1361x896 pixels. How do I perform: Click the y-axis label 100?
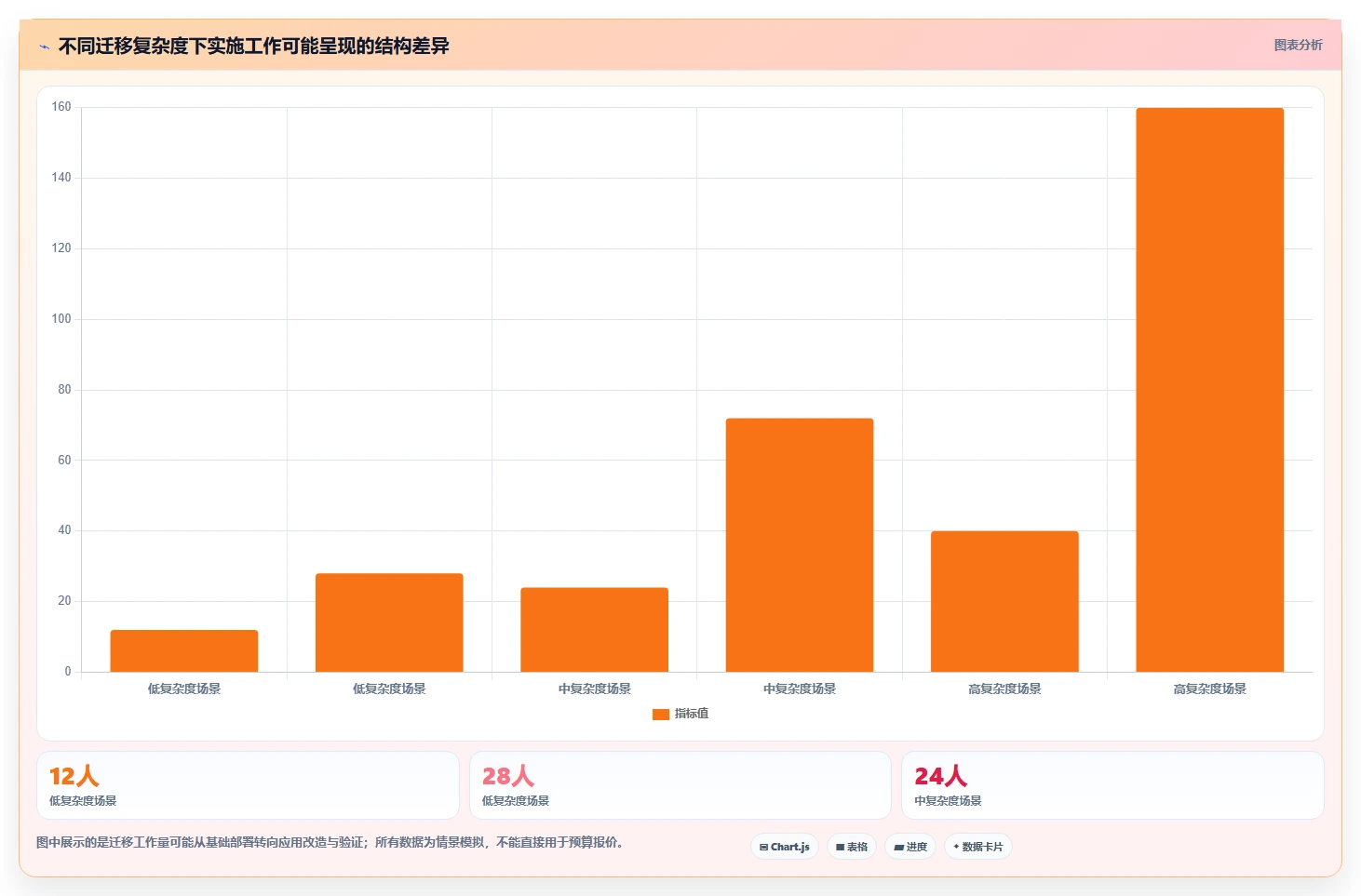click(61, 319)
